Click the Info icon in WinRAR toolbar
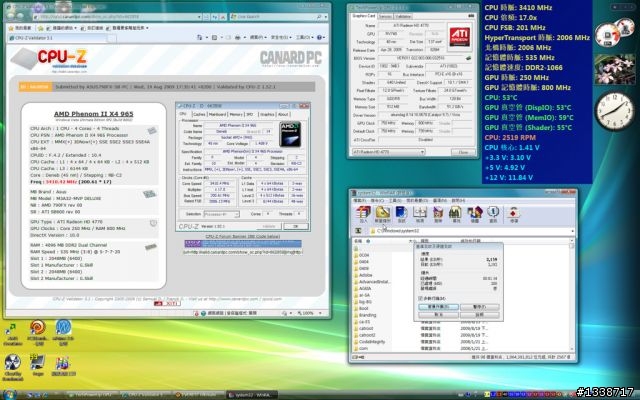 tap(493, 215)
